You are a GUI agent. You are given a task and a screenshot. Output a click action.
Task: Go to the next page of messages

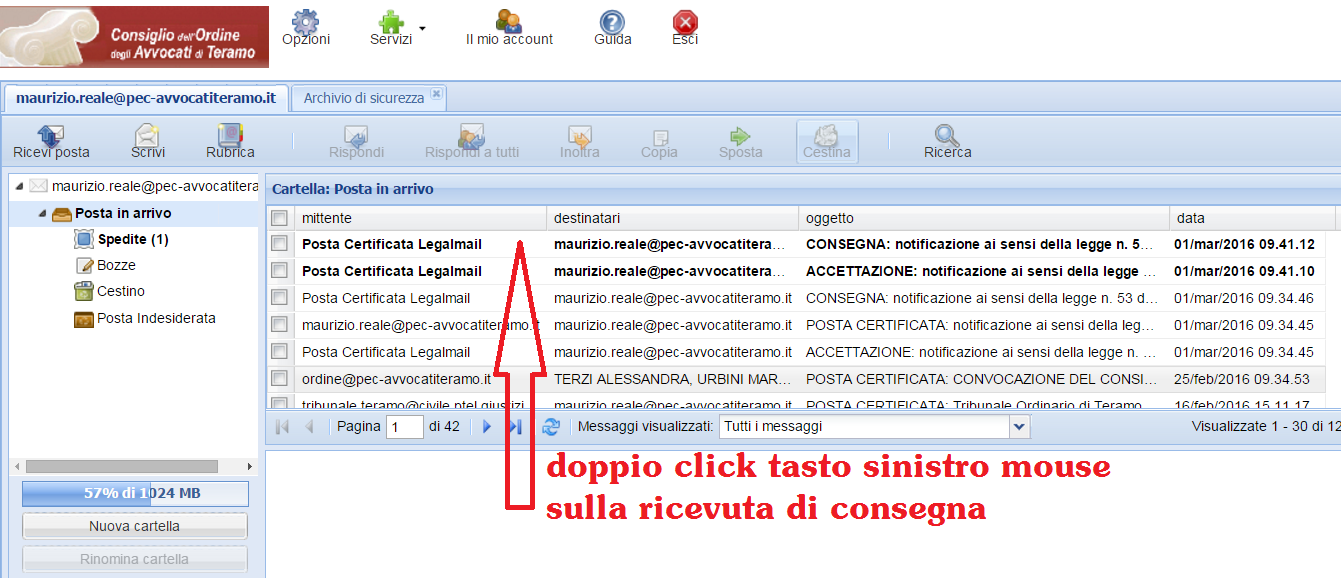487,427
